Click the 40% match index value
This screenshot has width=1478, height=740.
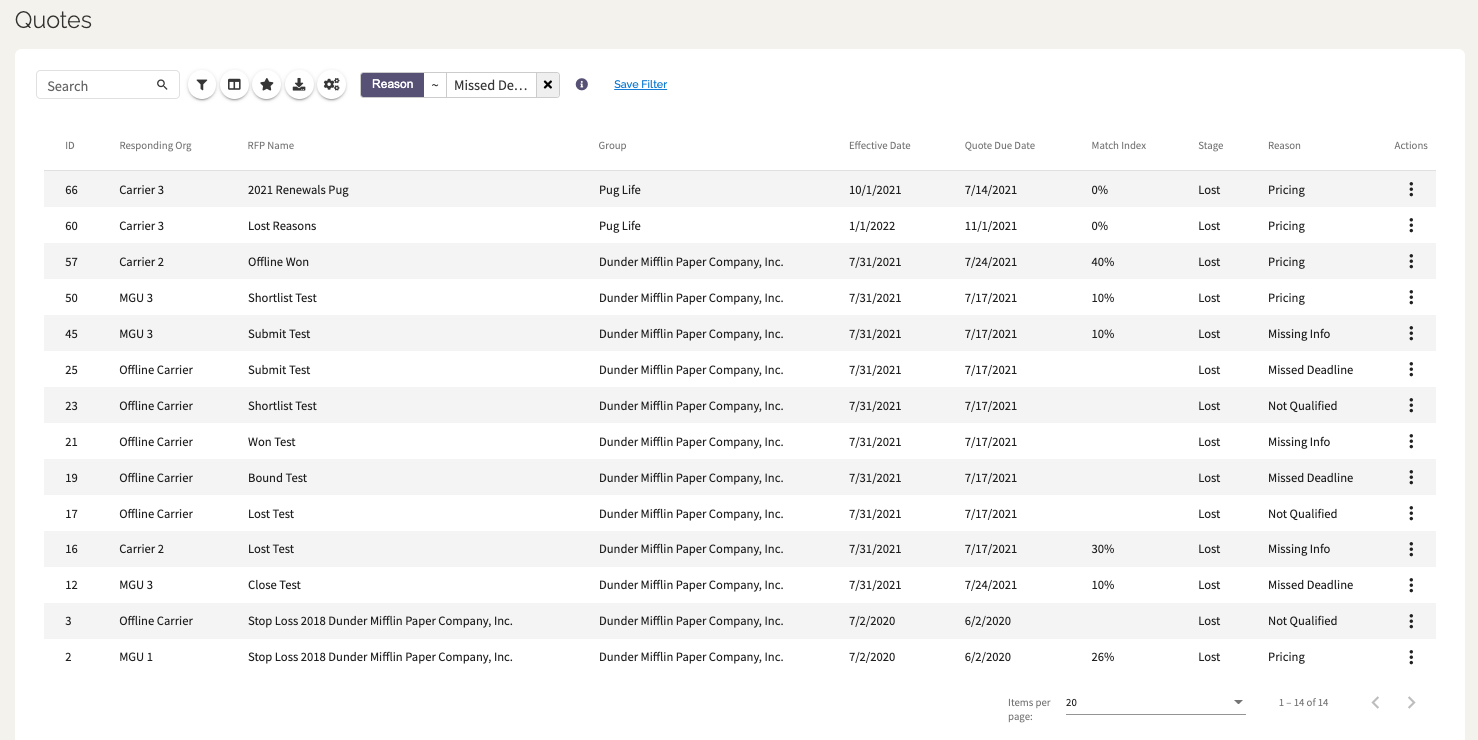pos(1103,262)
